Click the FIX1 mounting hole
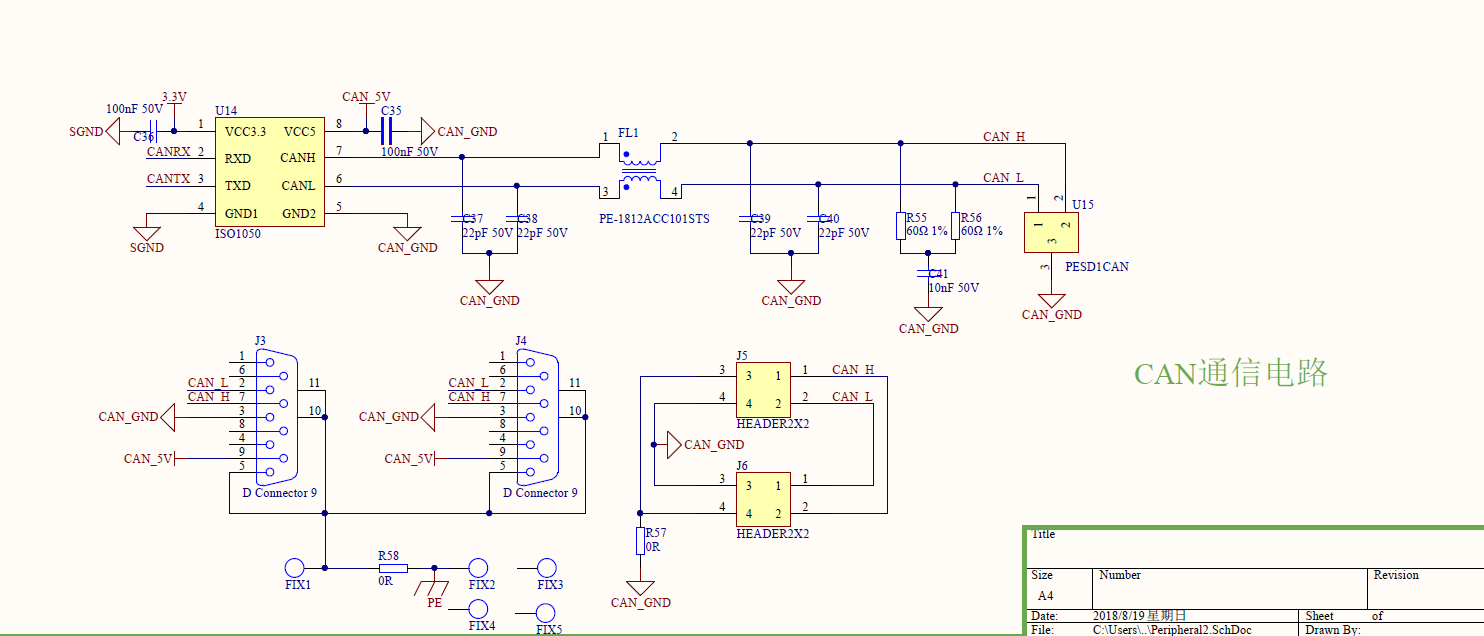Screen dimensions: 1484x636 [x=294, y=568]
